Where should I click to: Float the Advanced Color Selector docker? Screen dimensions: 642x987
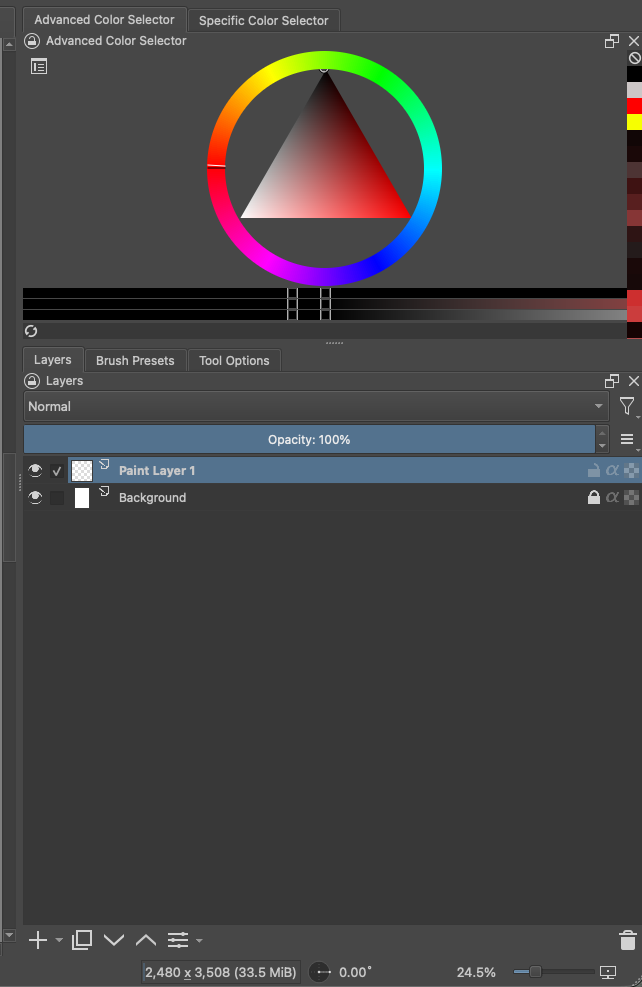click(611, 42)
